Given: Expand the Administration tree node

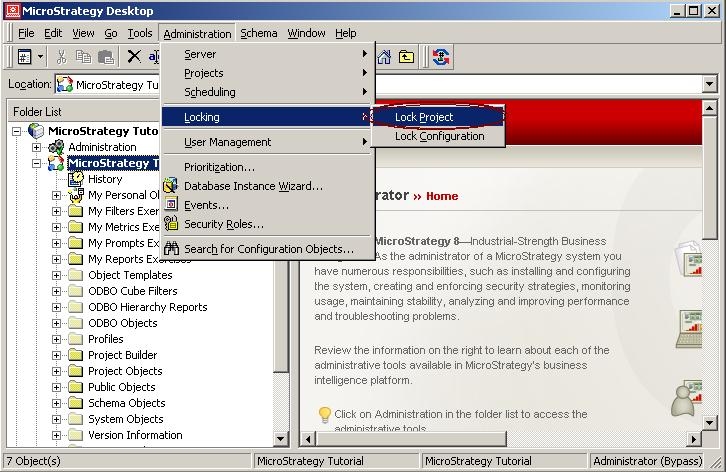Looking at the screenshot, I should (x=36, y=147).
